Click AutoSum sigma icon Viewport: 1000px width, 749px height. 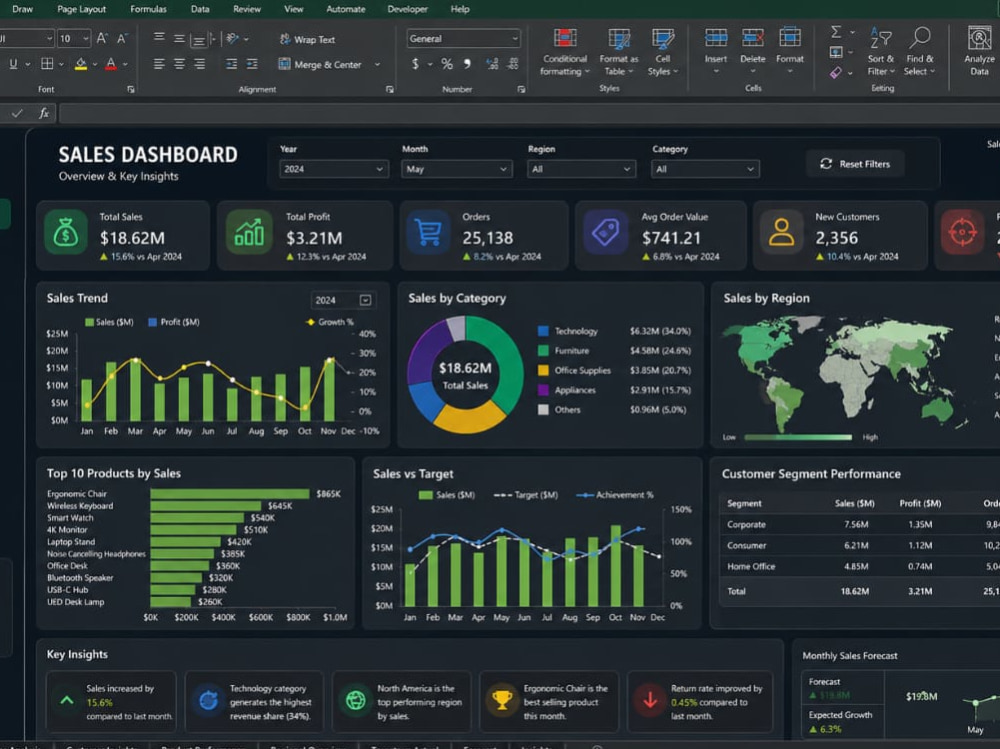[x=836, y=32]
